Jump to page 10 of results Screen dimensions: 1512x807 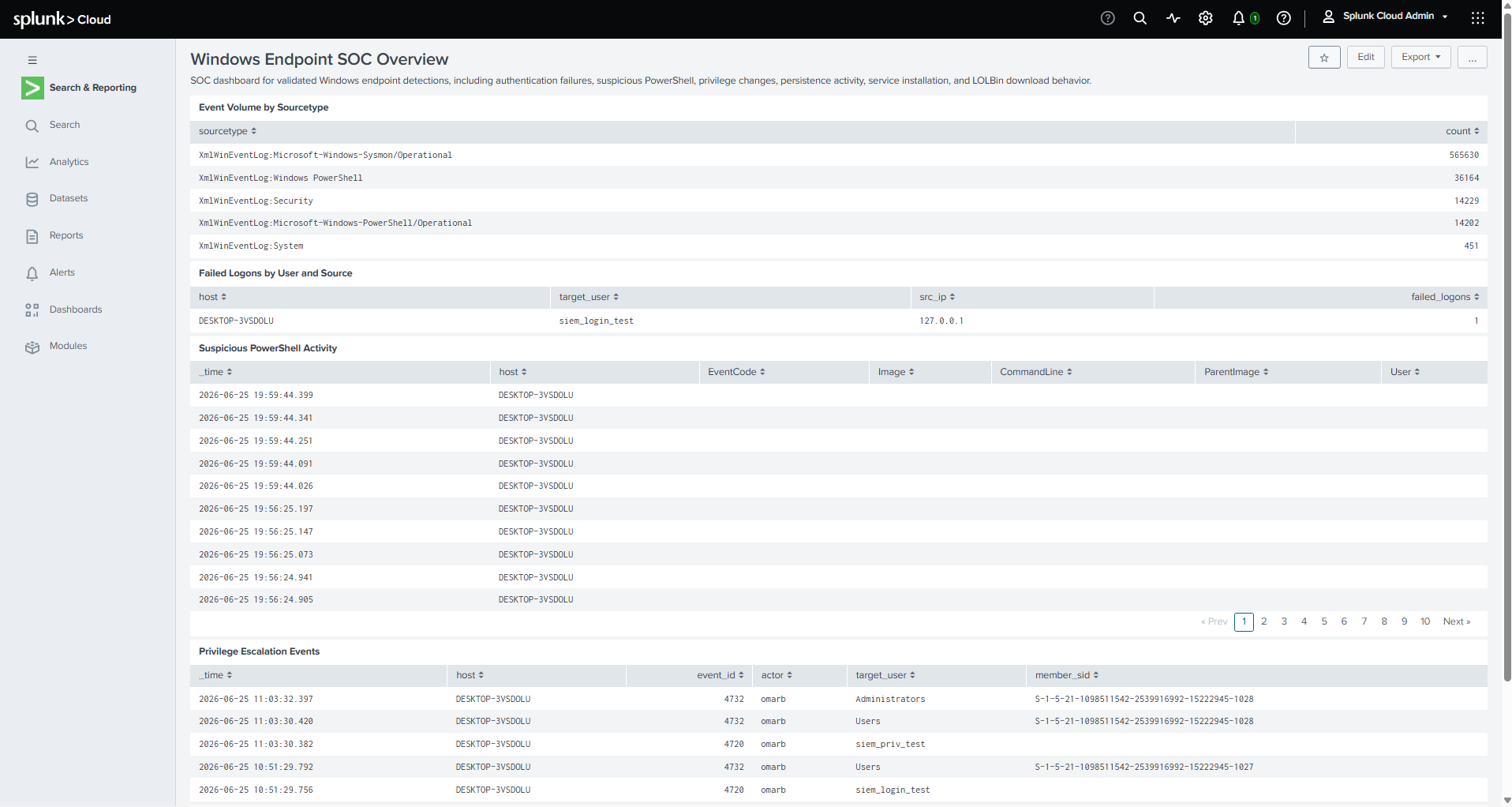pos(1425,622)
